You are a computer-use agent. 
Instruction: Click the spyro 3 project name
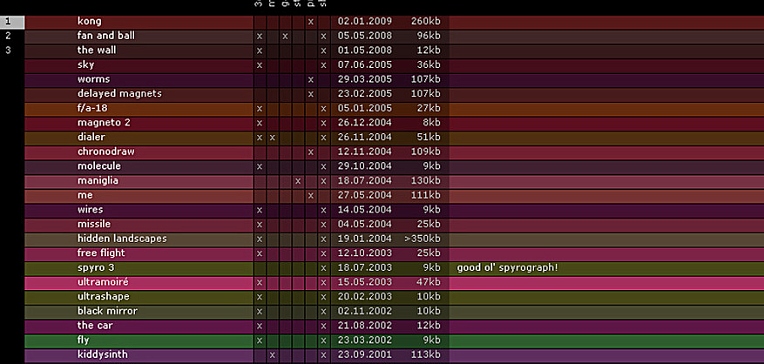click(96, 268)
